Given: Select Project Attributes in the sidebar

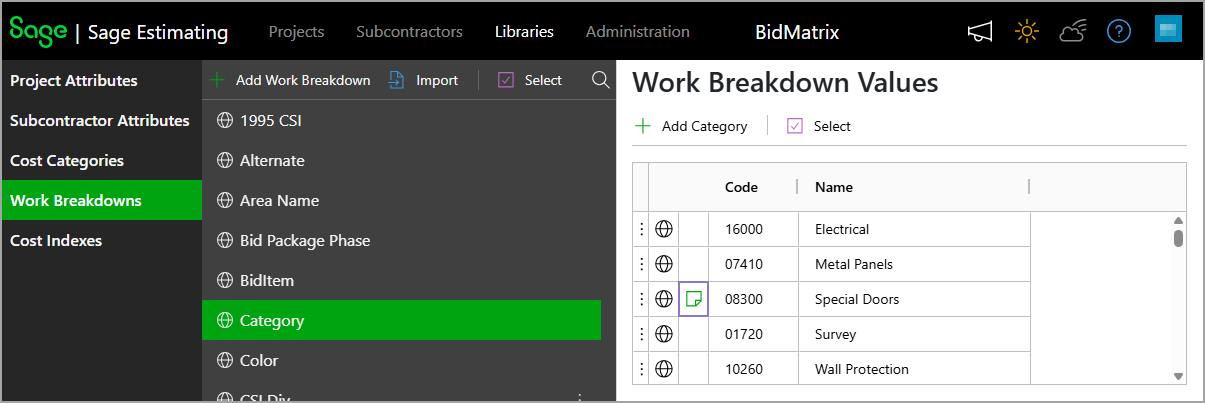Looking at the screenshot, I should coord(101,80).
